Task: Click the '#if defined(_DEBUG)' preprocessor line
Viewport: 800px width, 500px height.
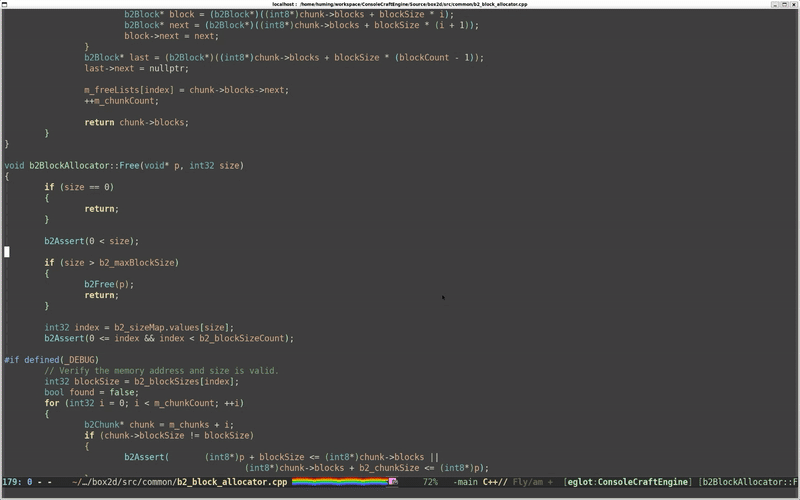Action: tap(52, 360)
